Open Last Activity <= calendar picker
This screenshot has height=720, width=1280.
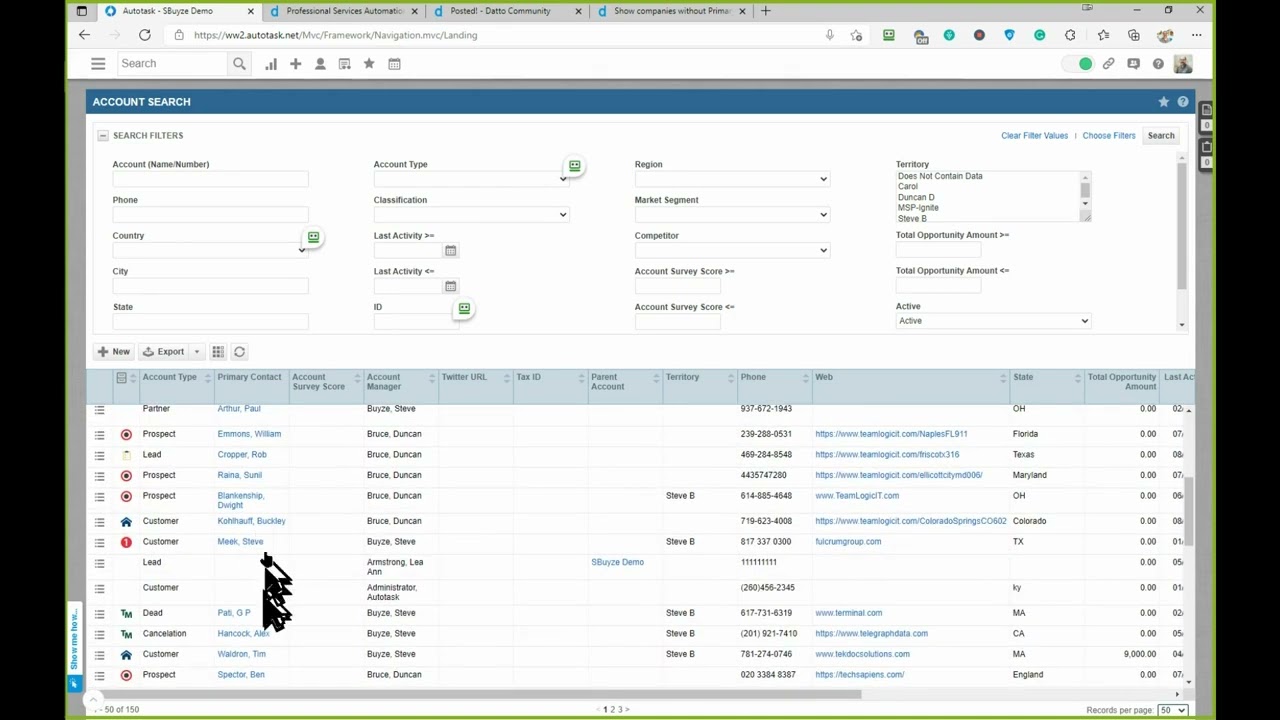click(450, 287)
